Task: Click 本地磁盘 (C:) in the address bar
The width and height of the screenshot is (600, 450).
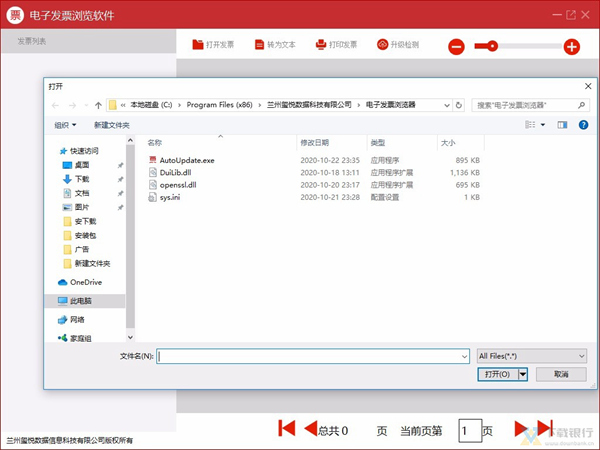Action: click(x=151, y=105)
